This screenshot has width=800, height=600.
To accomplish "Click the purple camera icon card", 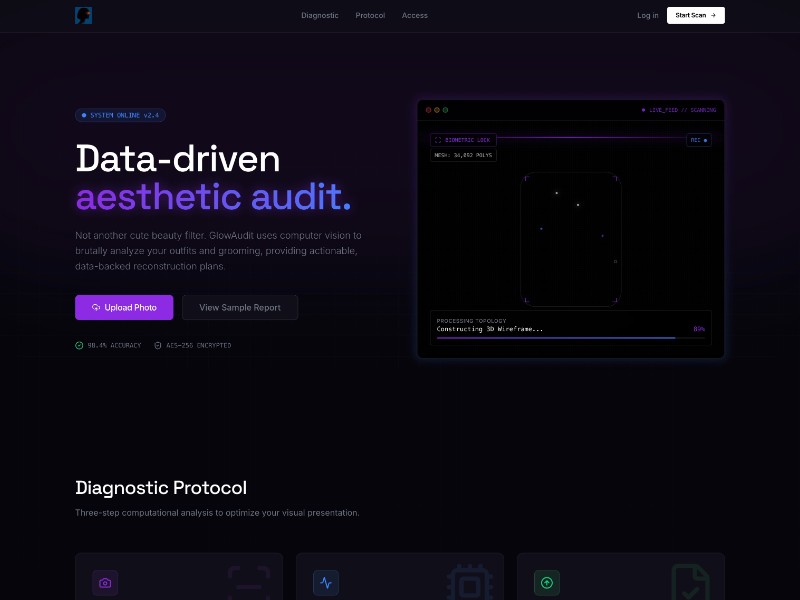I will point(105,582).
